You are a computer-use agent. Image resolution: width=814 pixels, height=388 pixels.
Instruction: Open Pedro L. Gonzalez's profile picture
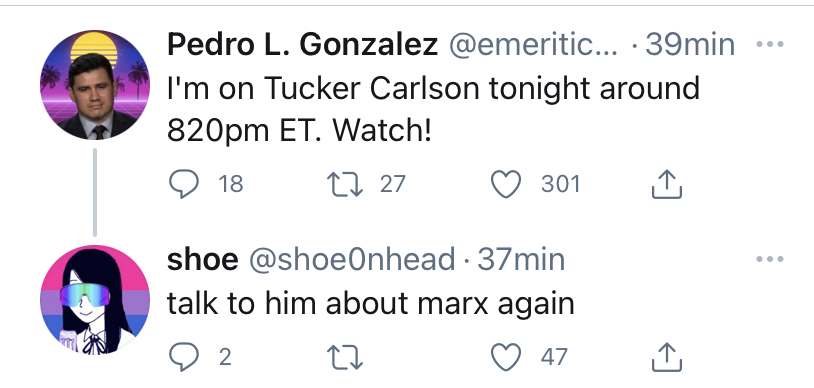click(95, 85)
